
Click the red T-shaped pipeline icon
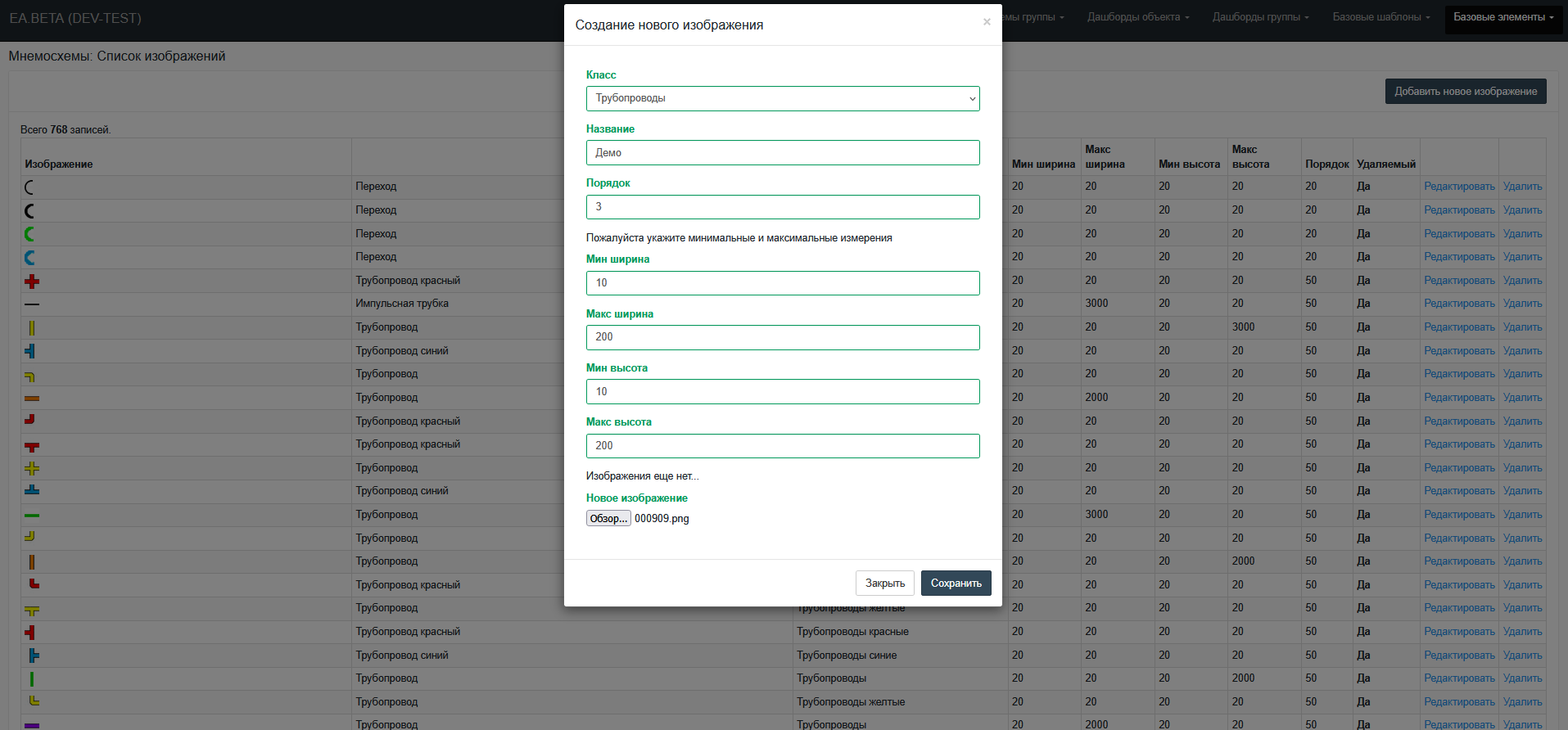(x=32, y=447)
